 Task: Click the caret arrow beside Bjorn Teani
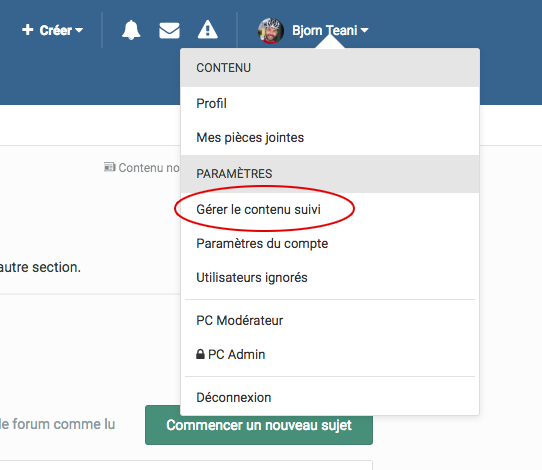click(x=364, y=31)
